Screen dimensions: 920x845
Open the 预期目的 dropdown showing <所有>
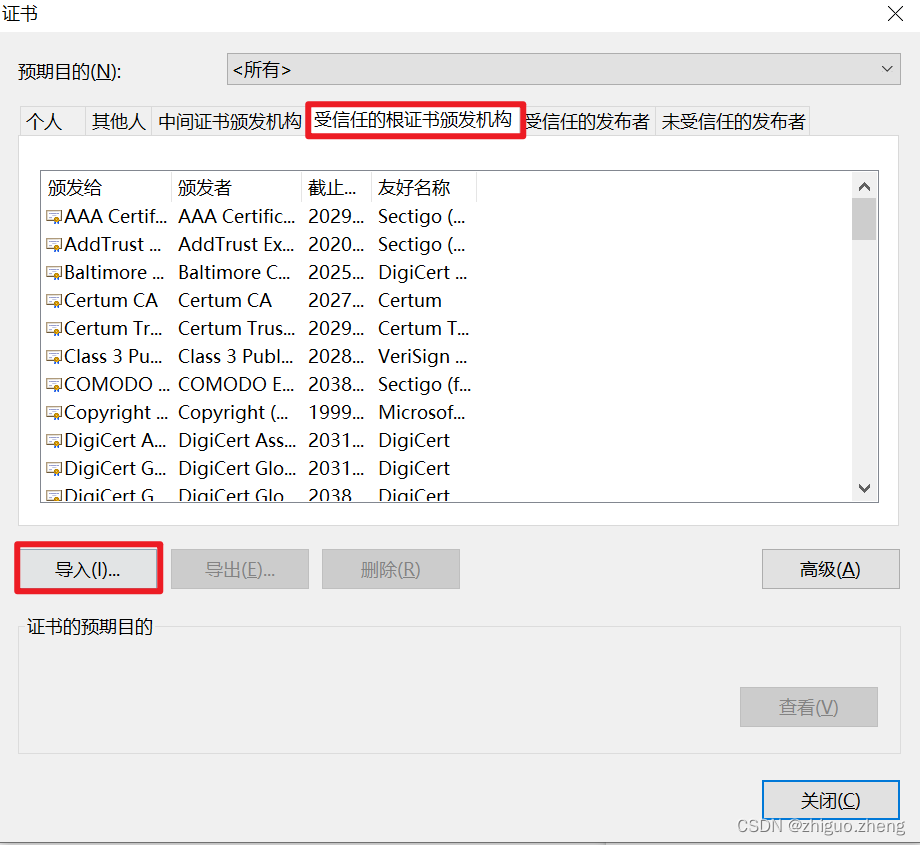coord(563,69)
